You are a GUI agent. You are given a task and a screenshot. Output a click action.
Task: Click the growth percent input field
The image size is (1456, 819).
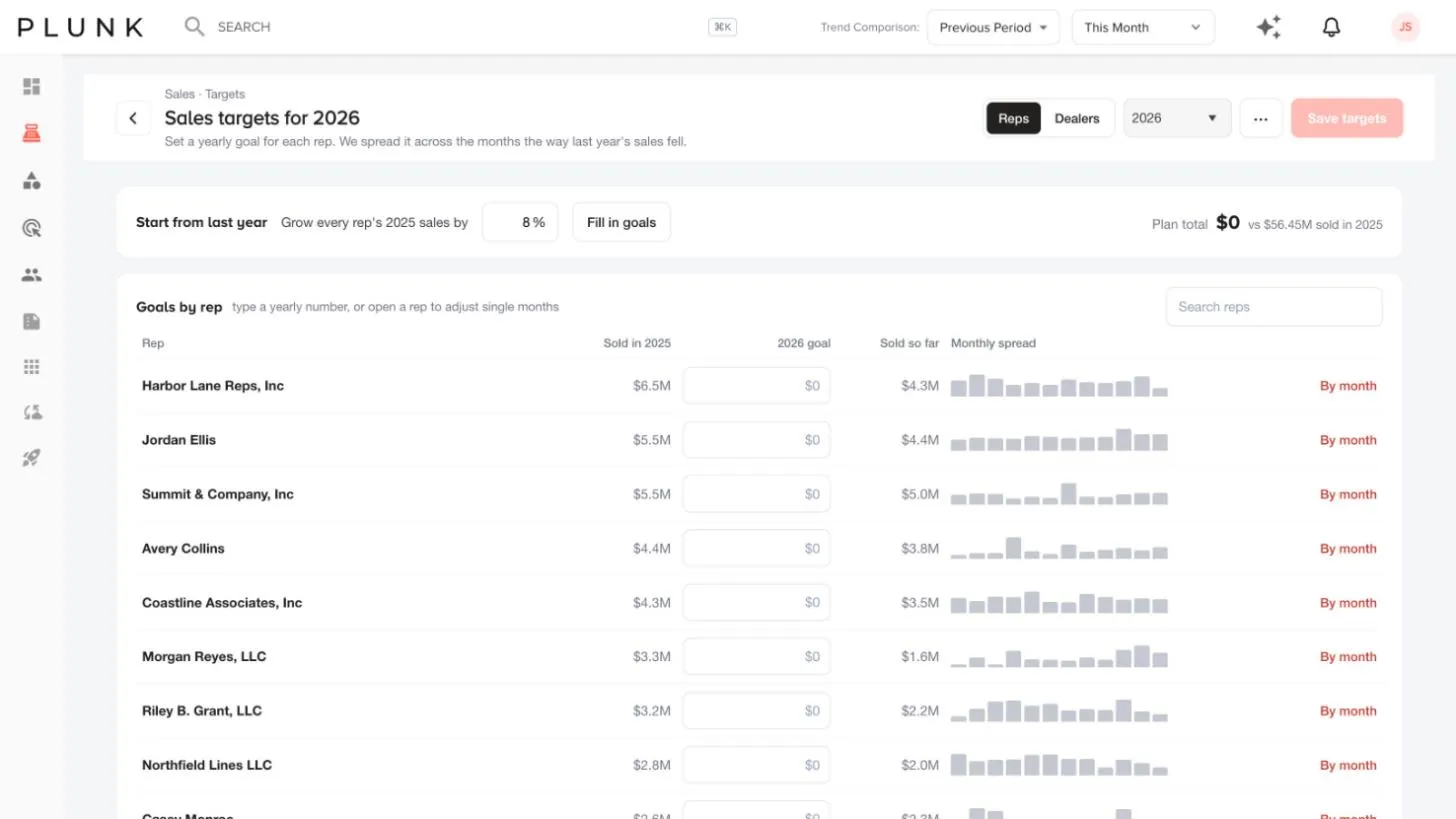tap(520, 222)
